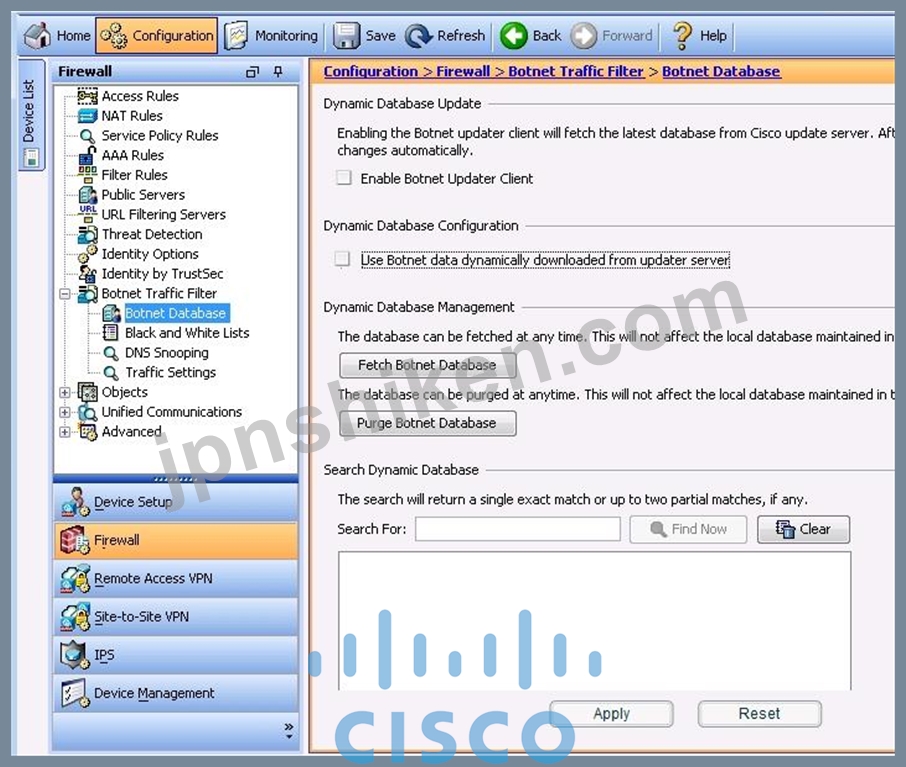This screenshot has height=767, width=906.
Task: Select Botnet Database in the tree
Action: tap(176, 313)
